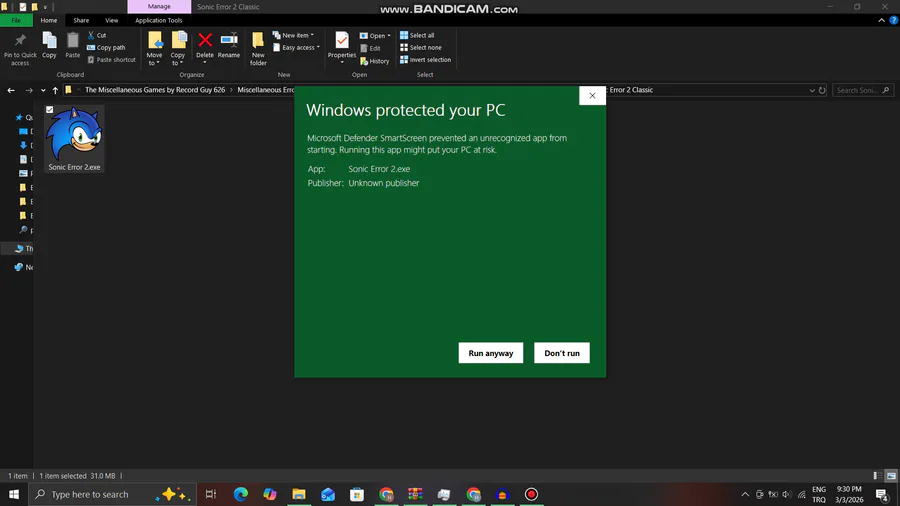Switch to details view layout icon
This screenshot has height=506, width=900.
click(x=877, y=476)
